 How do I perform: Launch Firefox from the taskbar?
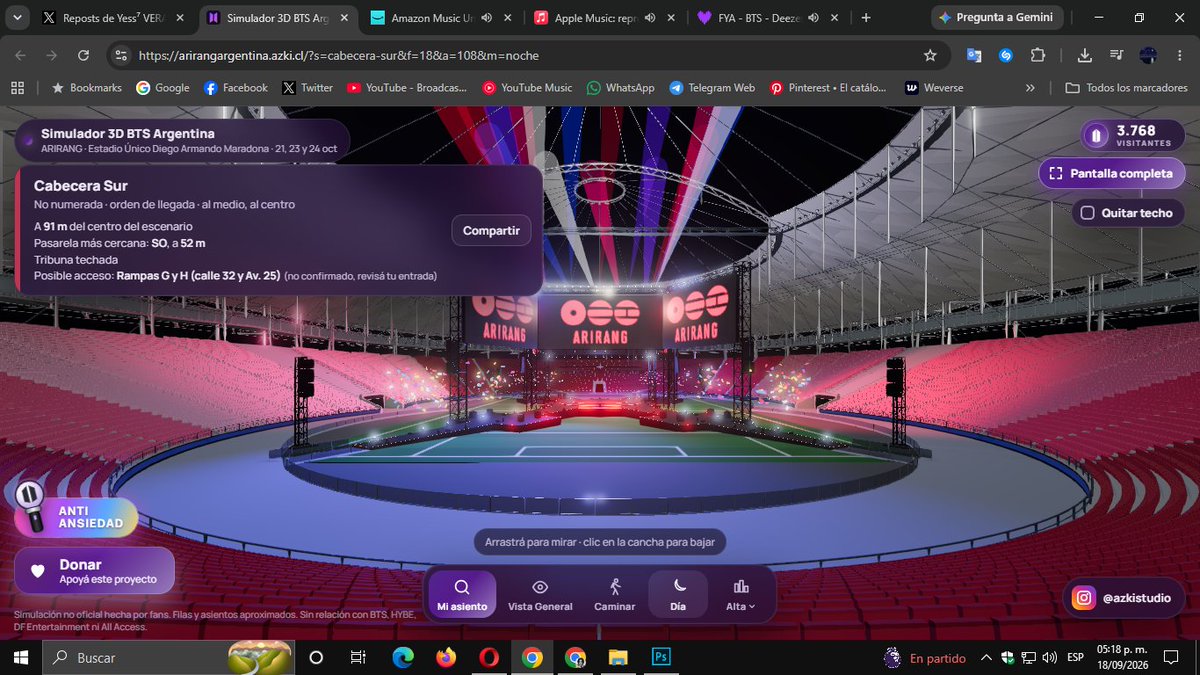coord(446,658)
